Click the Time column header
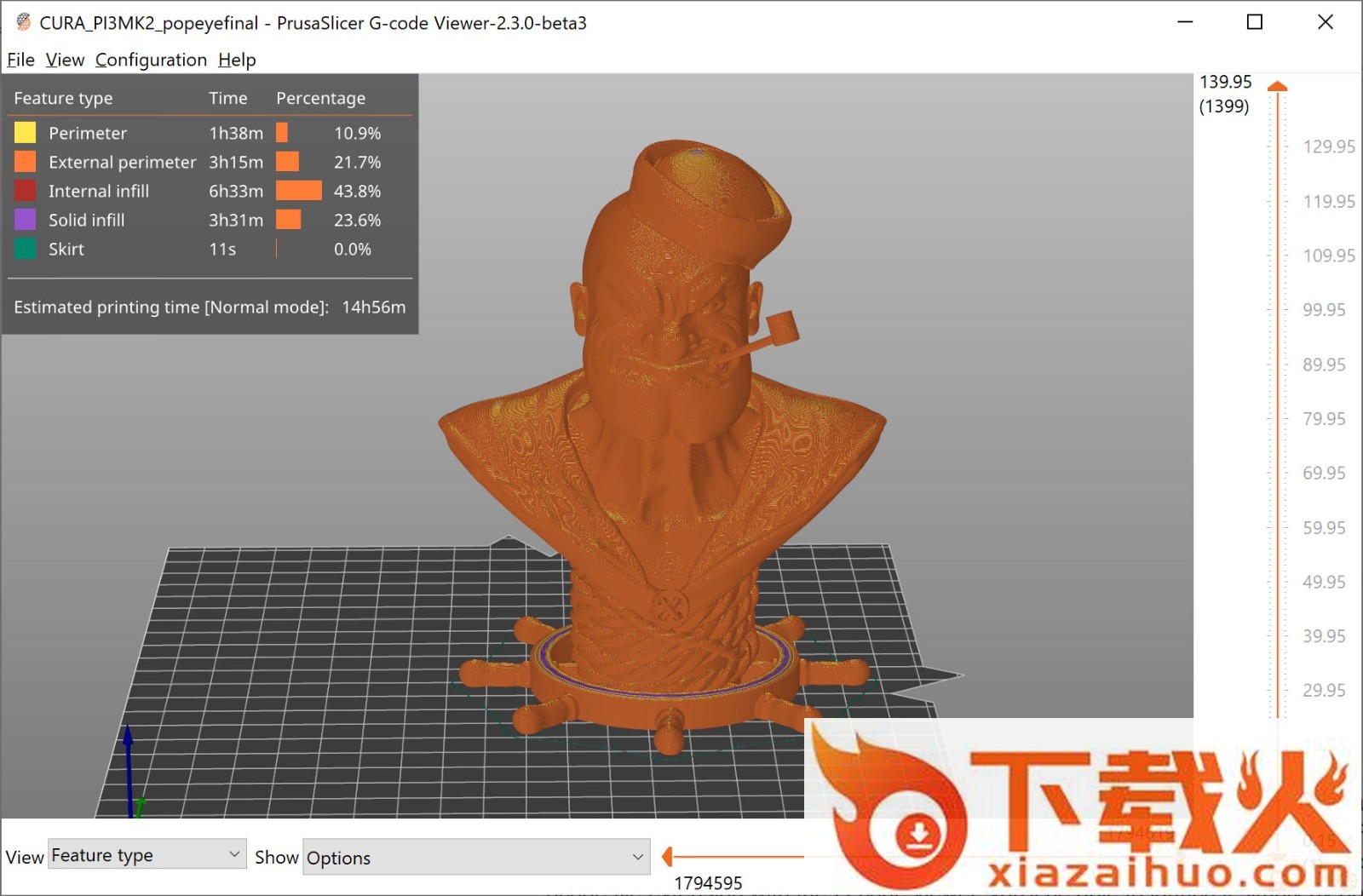This screenshot has width=1363, height=896. pos(227,98)
